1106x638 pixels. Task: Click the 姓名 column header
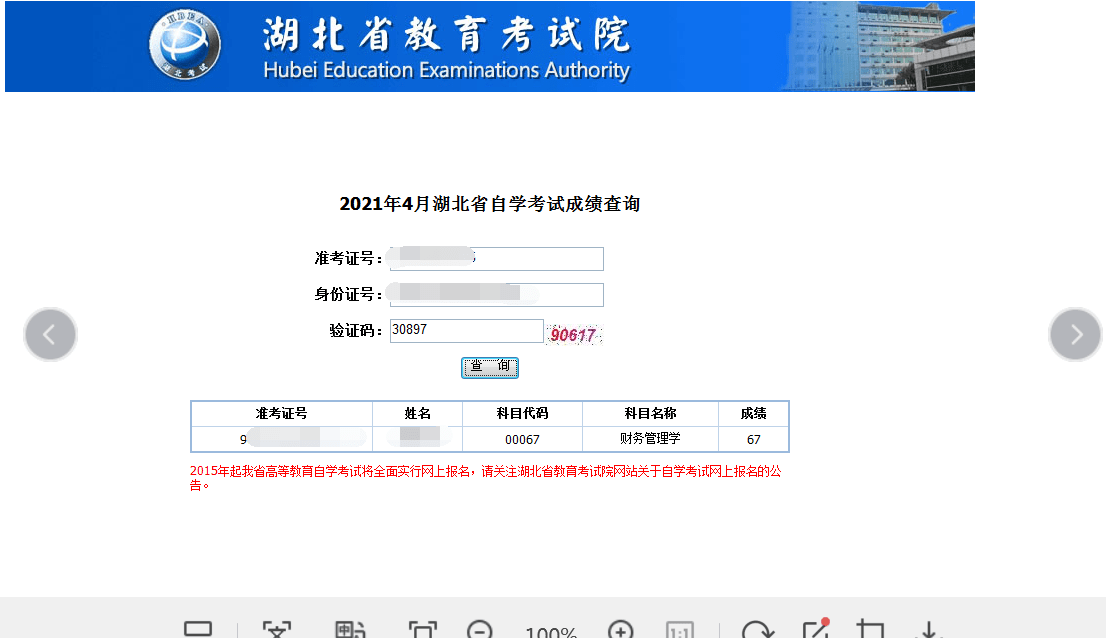tap(418, 414)
